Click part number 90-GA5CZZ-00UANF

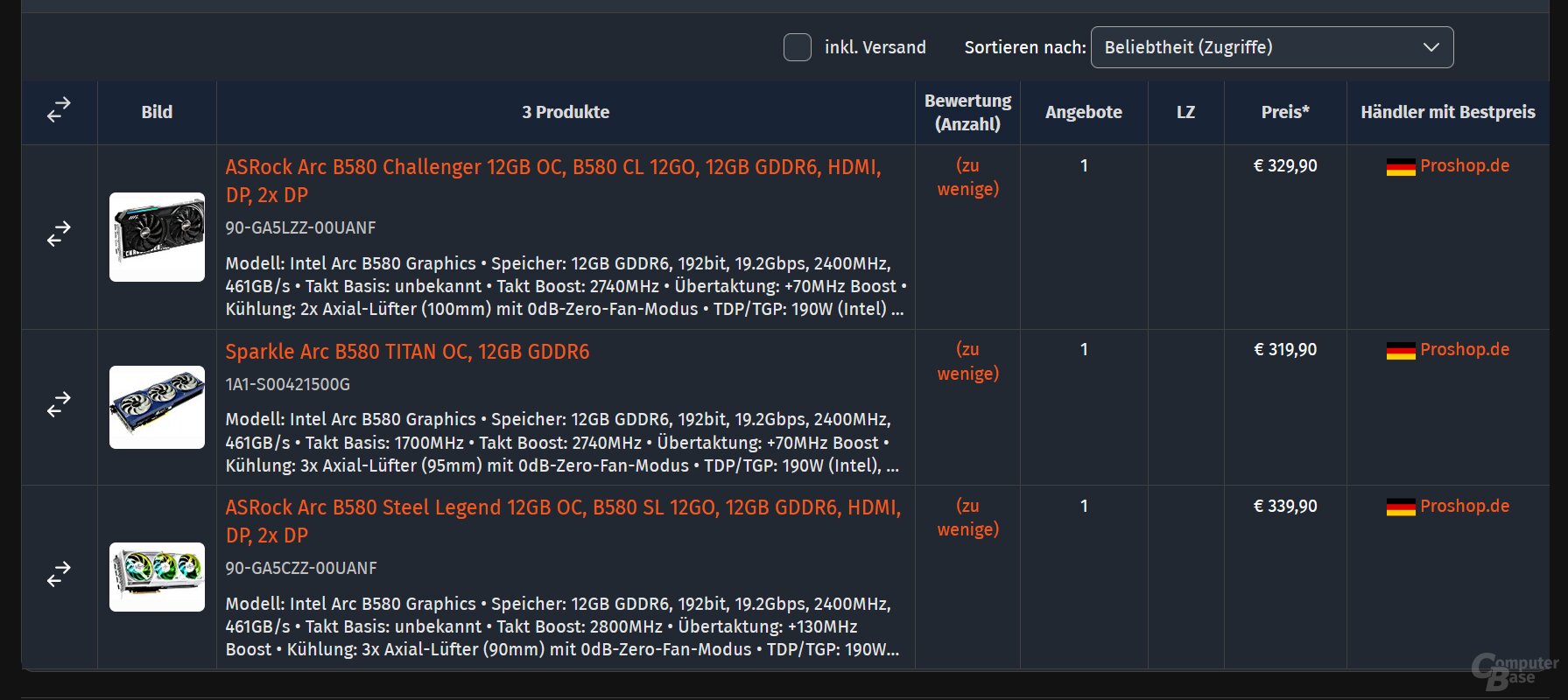click(x=301, y=568)
